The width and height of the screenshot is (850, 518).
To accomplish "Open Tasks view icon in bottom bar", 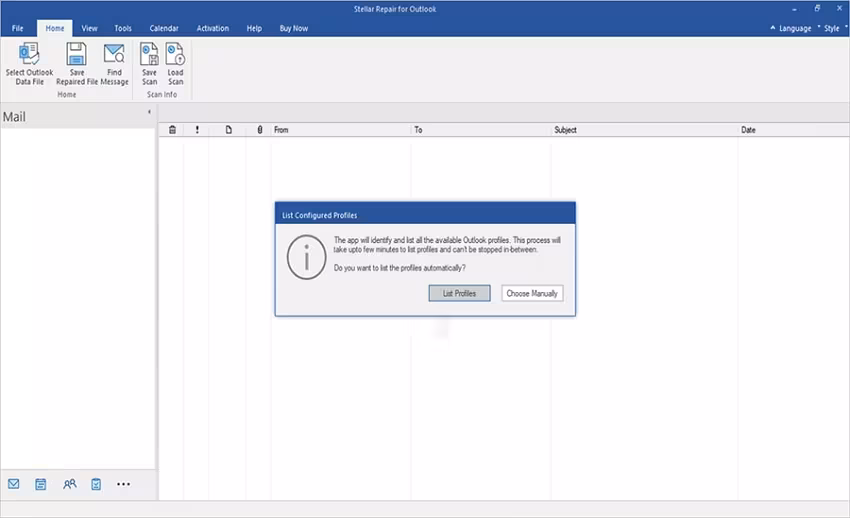I will [x=96, y=484].
